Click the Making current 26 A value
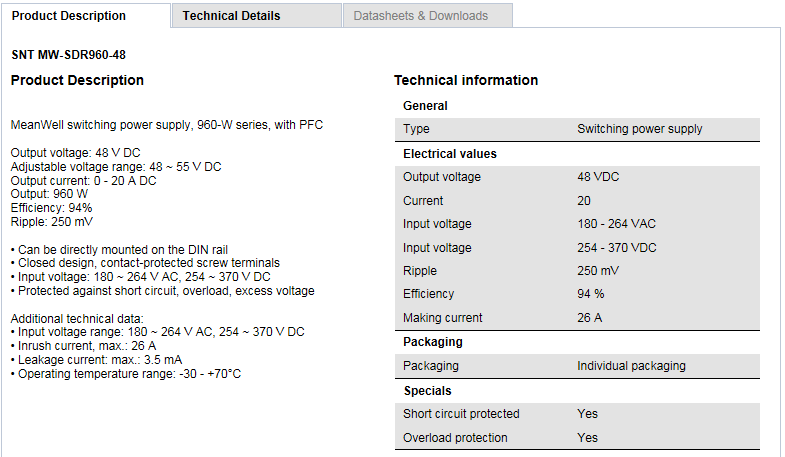Image resolution: width=785 pixels, height=457 pixels. [x=589, y=318]
